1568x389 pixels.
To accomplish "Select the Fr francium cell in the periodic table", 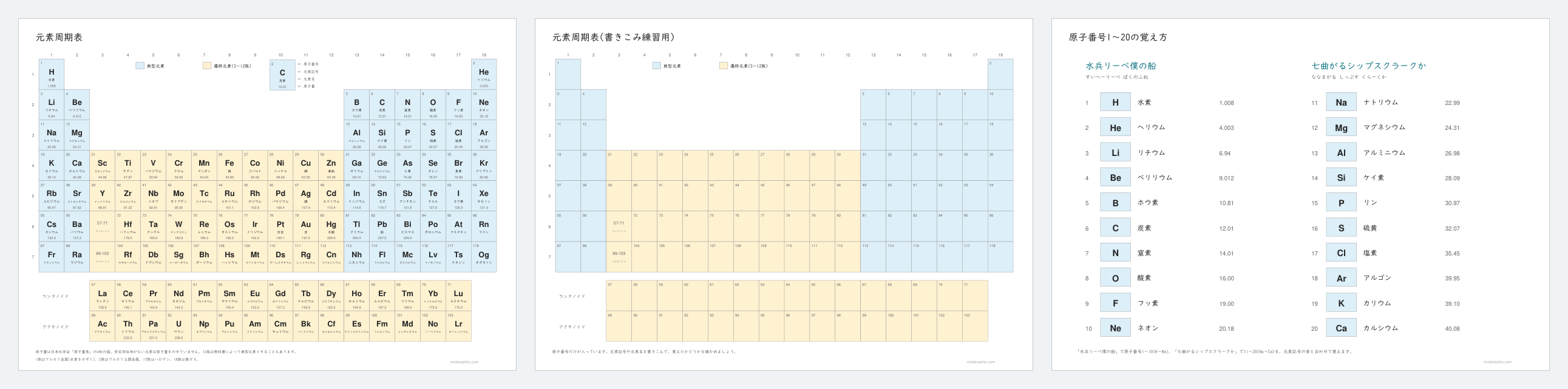I will coord(52,257).
